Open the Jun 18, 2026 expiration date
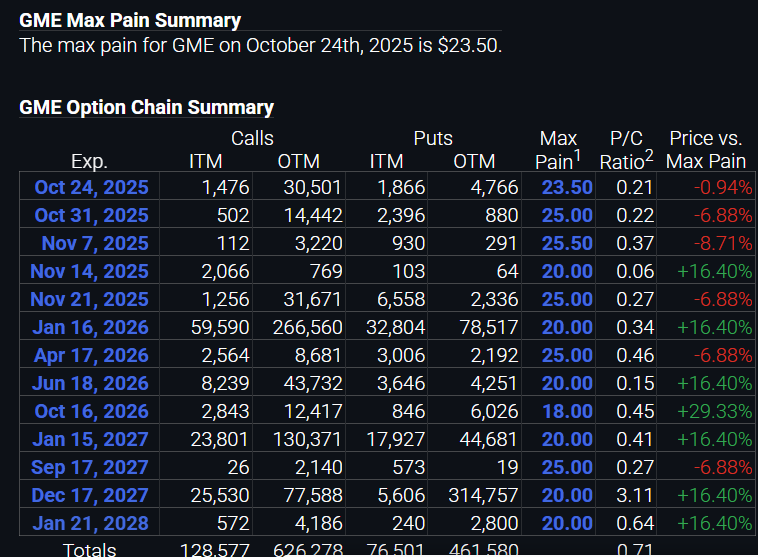This screenshot has height=557, width=758. (91, 383)
